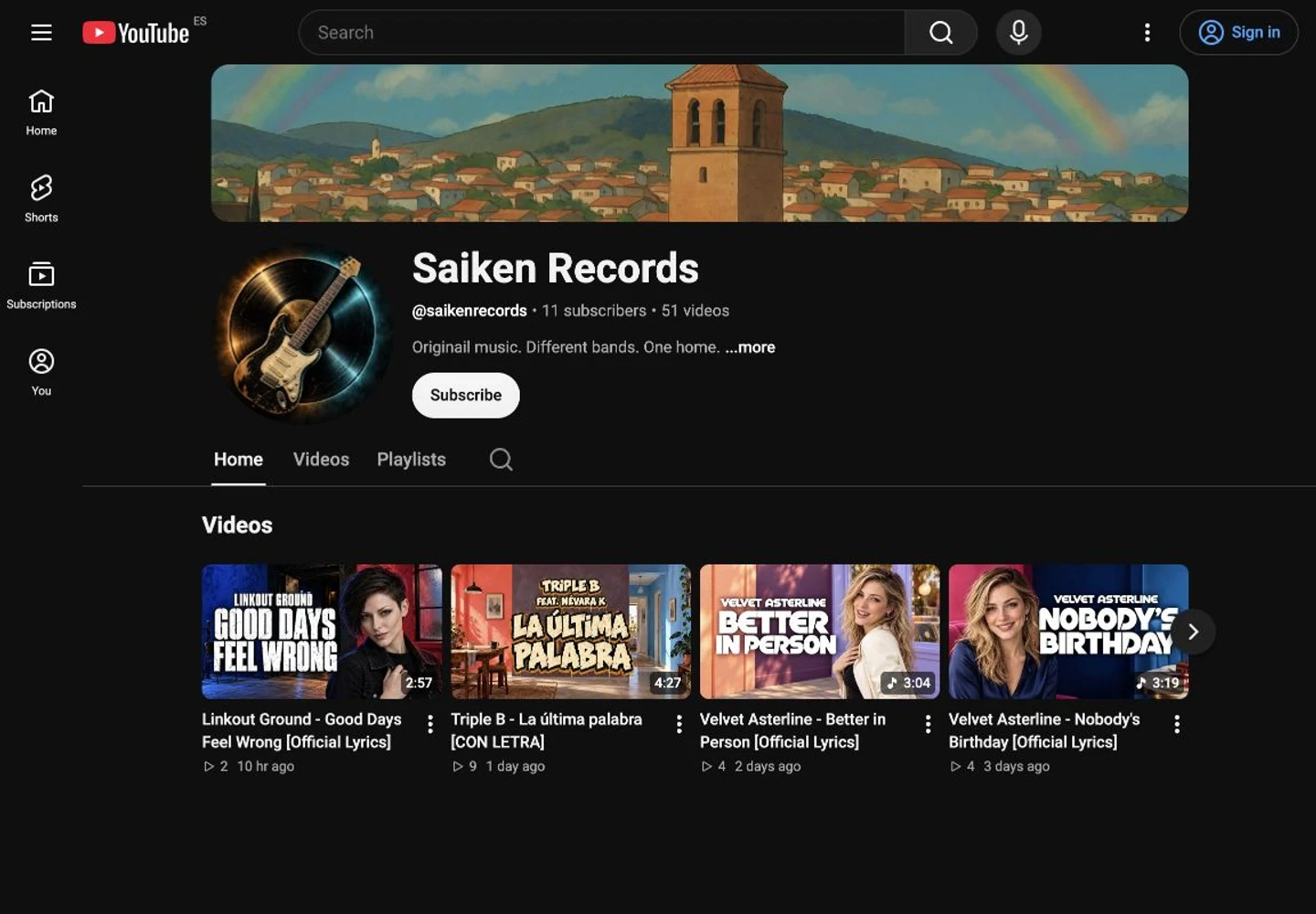Open the hamburger guide menu

41,33
